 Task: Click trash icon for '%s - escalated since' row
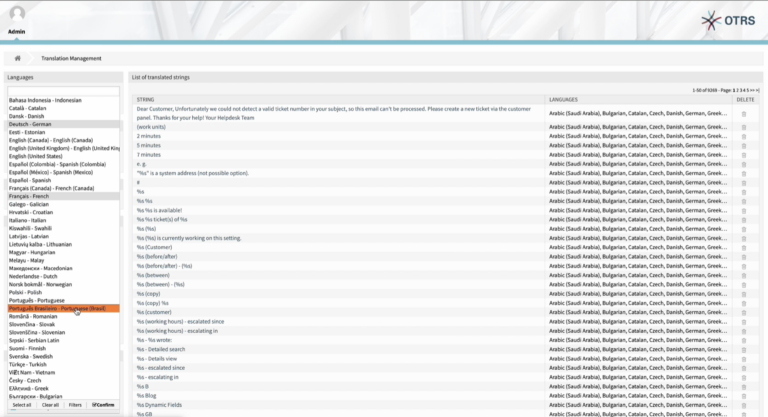pos(744,368)
